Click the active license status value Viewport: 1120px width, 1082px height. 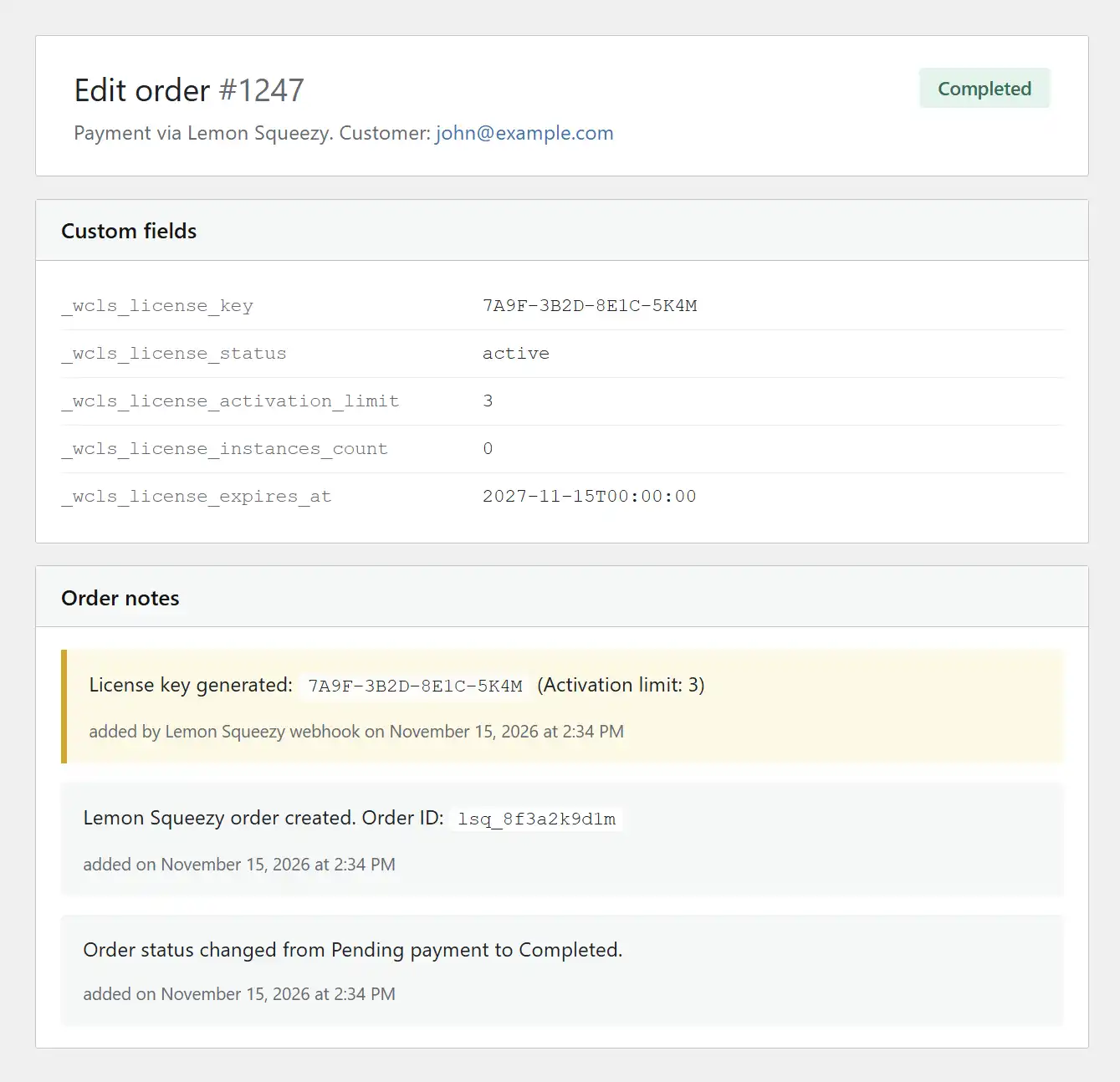(x=515, y=353)
